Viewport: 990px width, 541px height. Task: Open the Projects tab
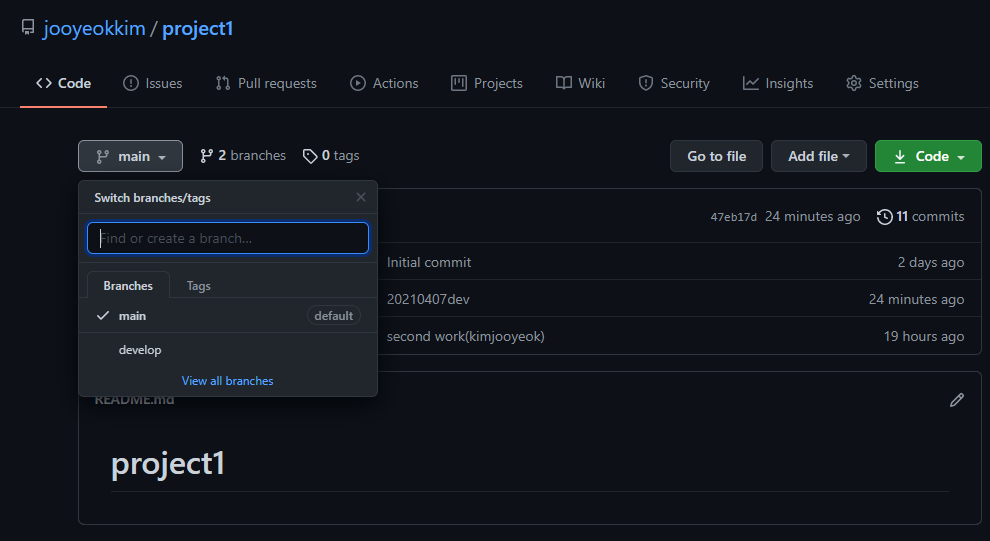(x=487, y=83)
